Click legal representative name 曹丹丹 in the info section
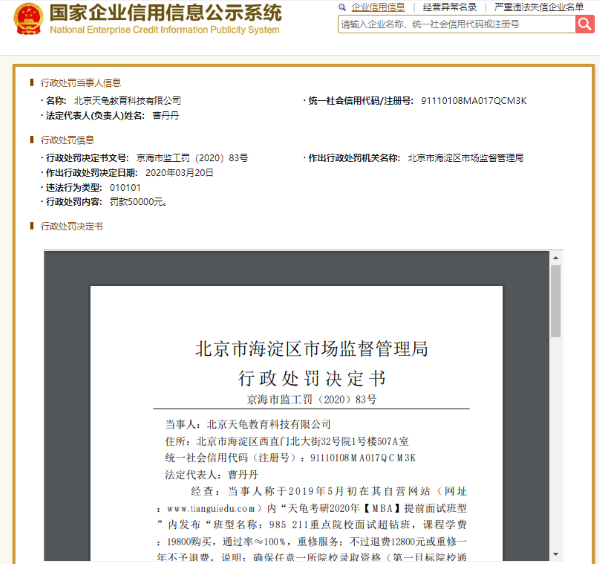 166,116
